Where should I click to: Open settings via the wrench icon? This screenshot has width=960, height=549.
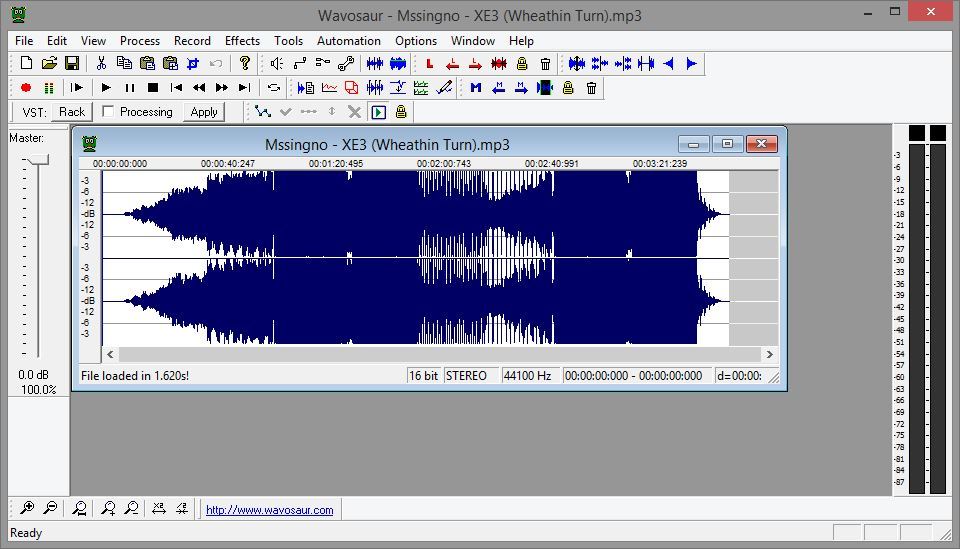click(x=346, y=63)
